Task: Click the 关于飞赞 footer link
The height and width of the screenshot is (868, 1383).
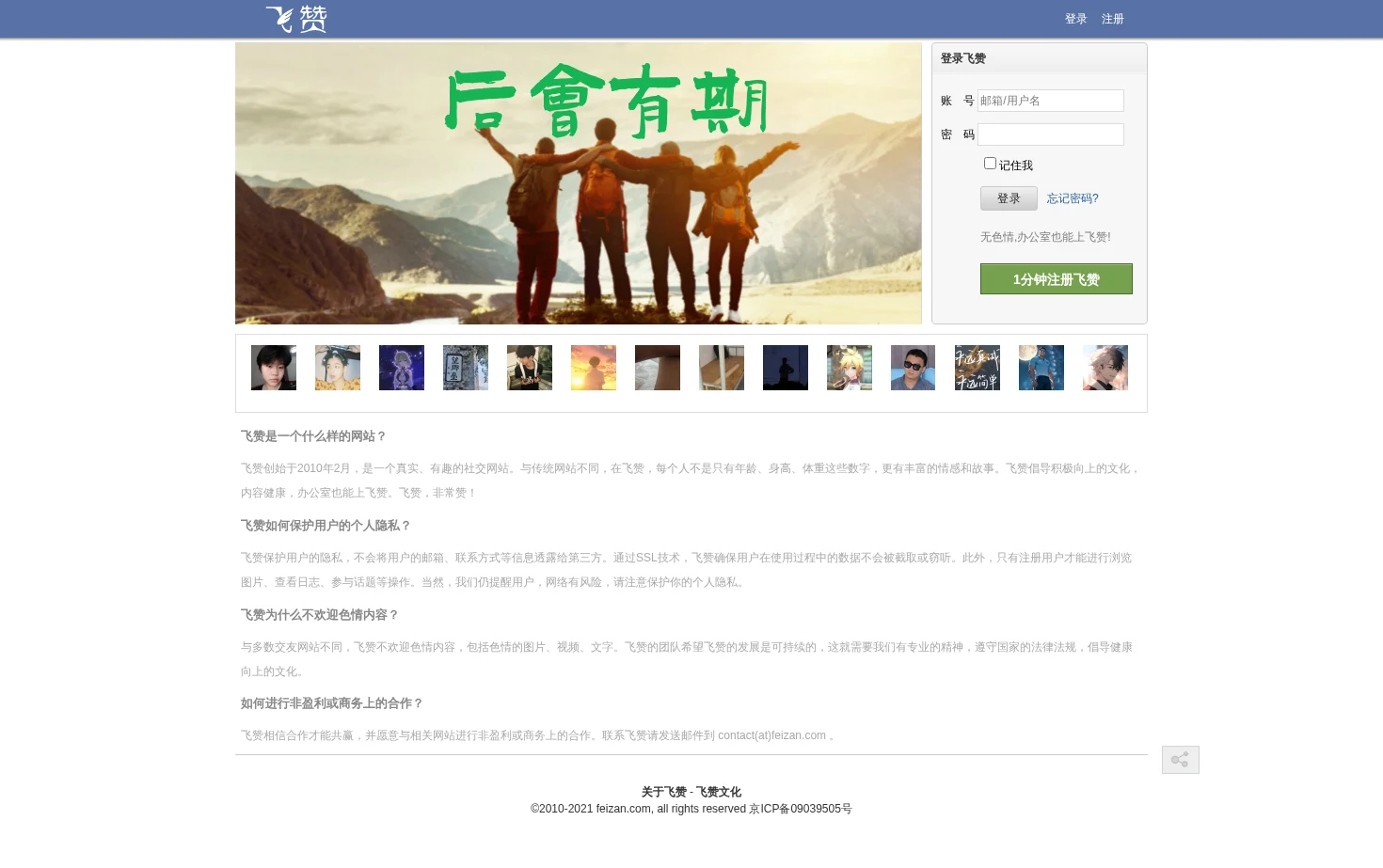Action: 664,792
